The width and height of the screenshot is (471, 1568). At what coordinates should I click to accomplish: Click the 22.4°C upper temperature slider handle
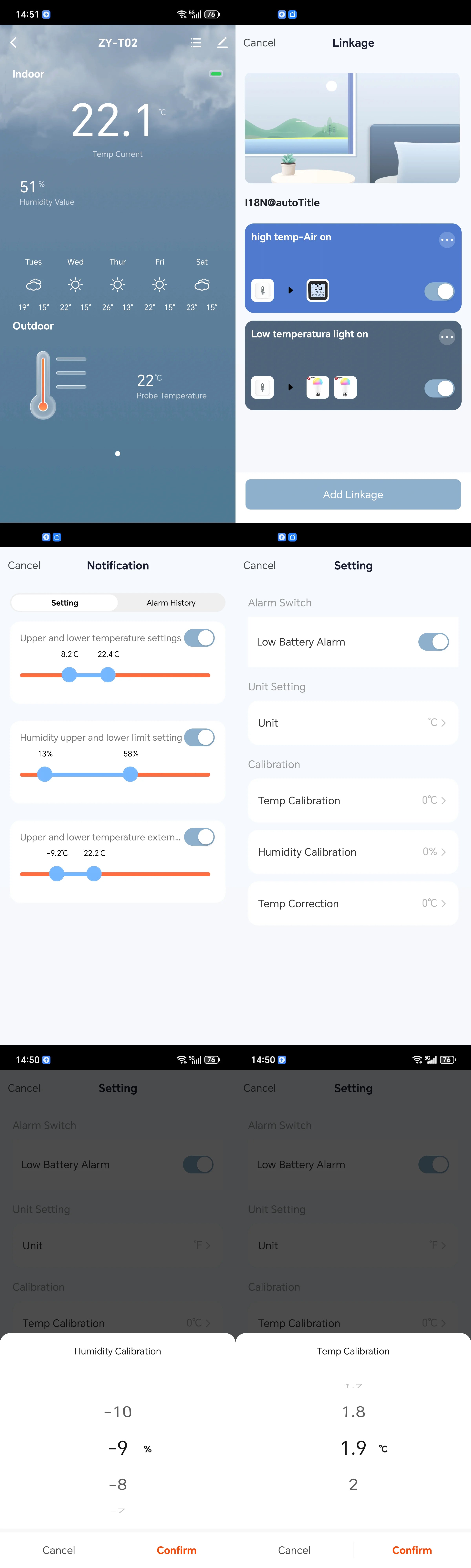click(108, 675)
